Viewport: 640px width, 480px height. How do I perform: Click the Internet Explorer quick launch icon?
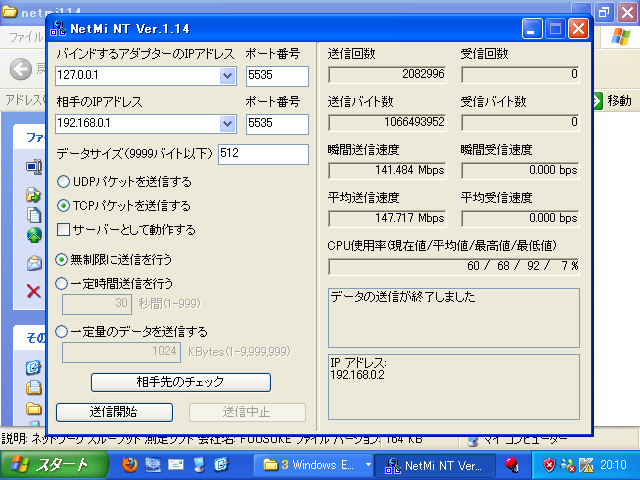(222, 465)
